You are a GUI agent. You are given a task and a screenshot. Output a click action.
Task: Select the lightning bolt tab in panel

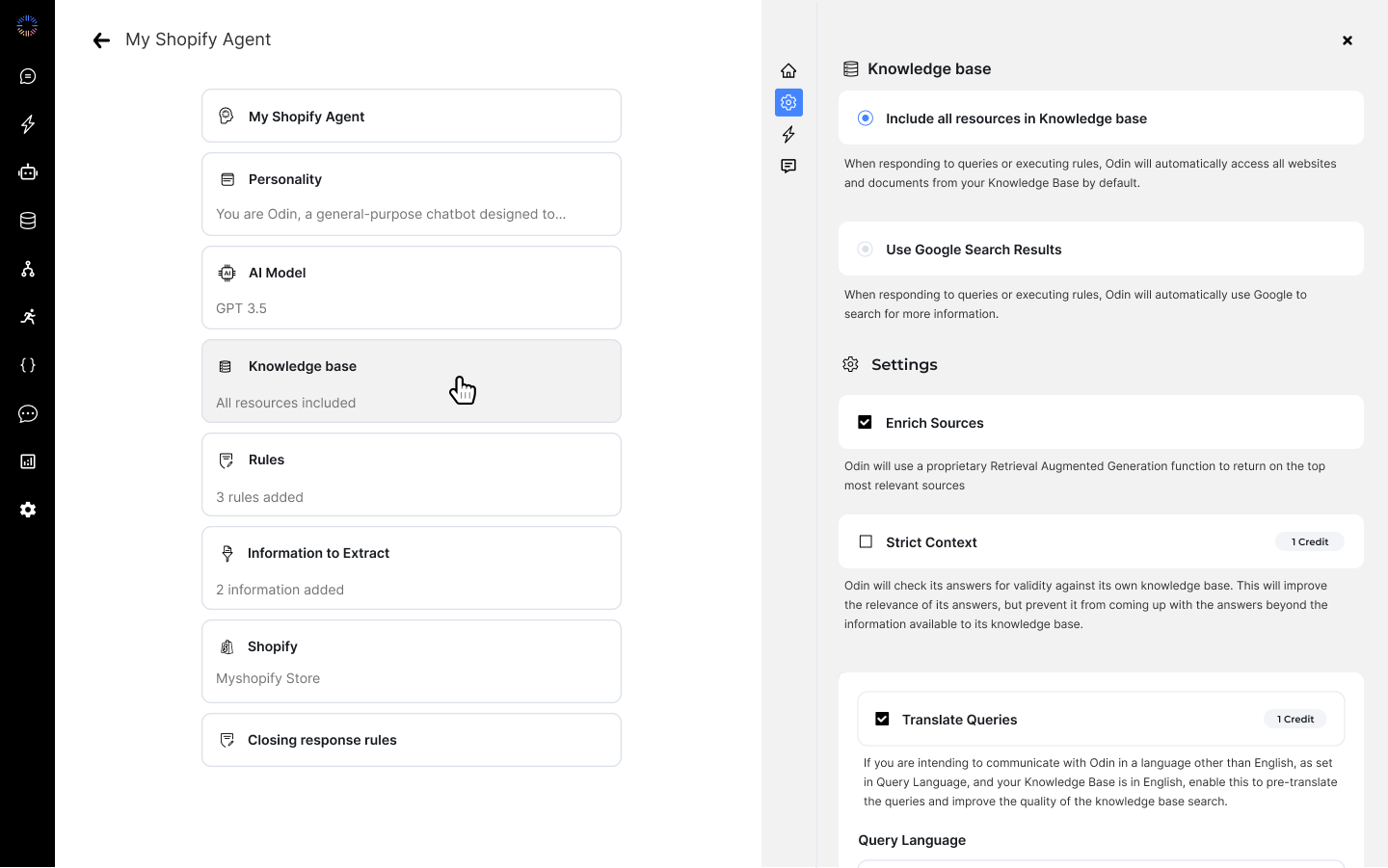(788, 134)
